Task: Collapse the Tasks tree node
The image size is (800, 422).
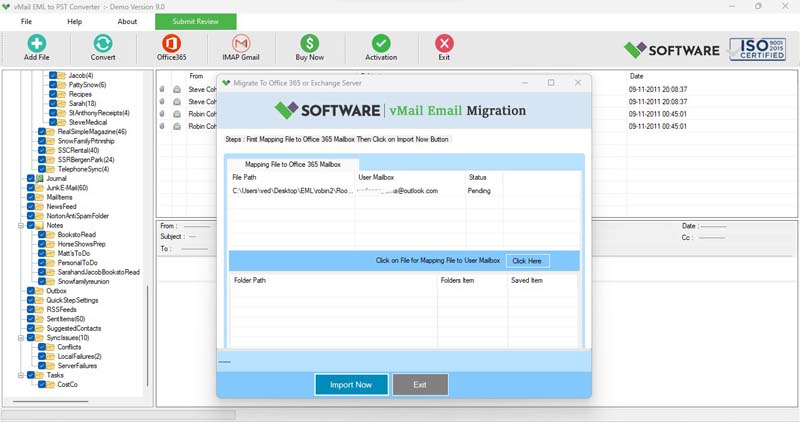Action: (x=21, y=375)
